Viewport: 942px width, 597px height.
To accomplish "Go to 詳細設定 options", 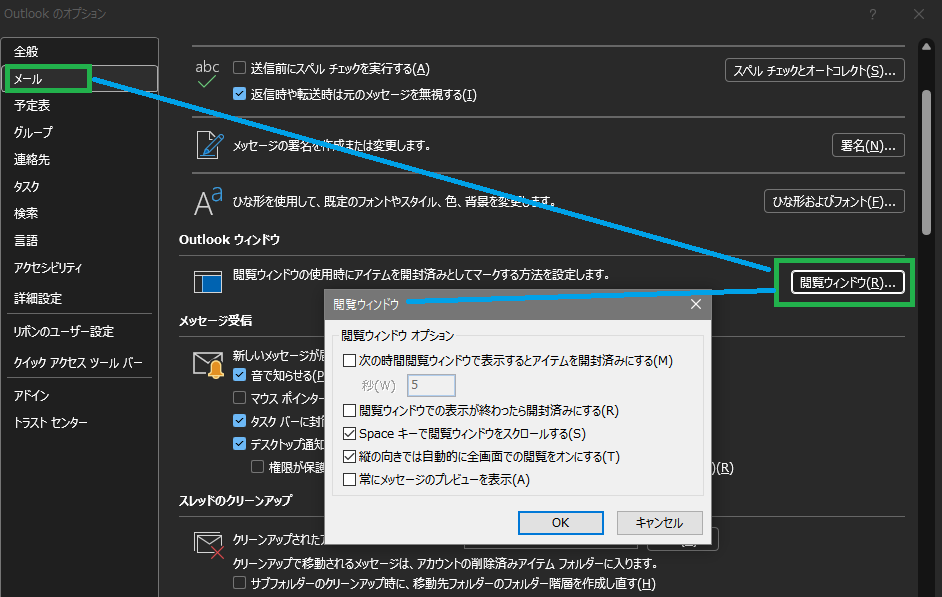I will [79, 298].
